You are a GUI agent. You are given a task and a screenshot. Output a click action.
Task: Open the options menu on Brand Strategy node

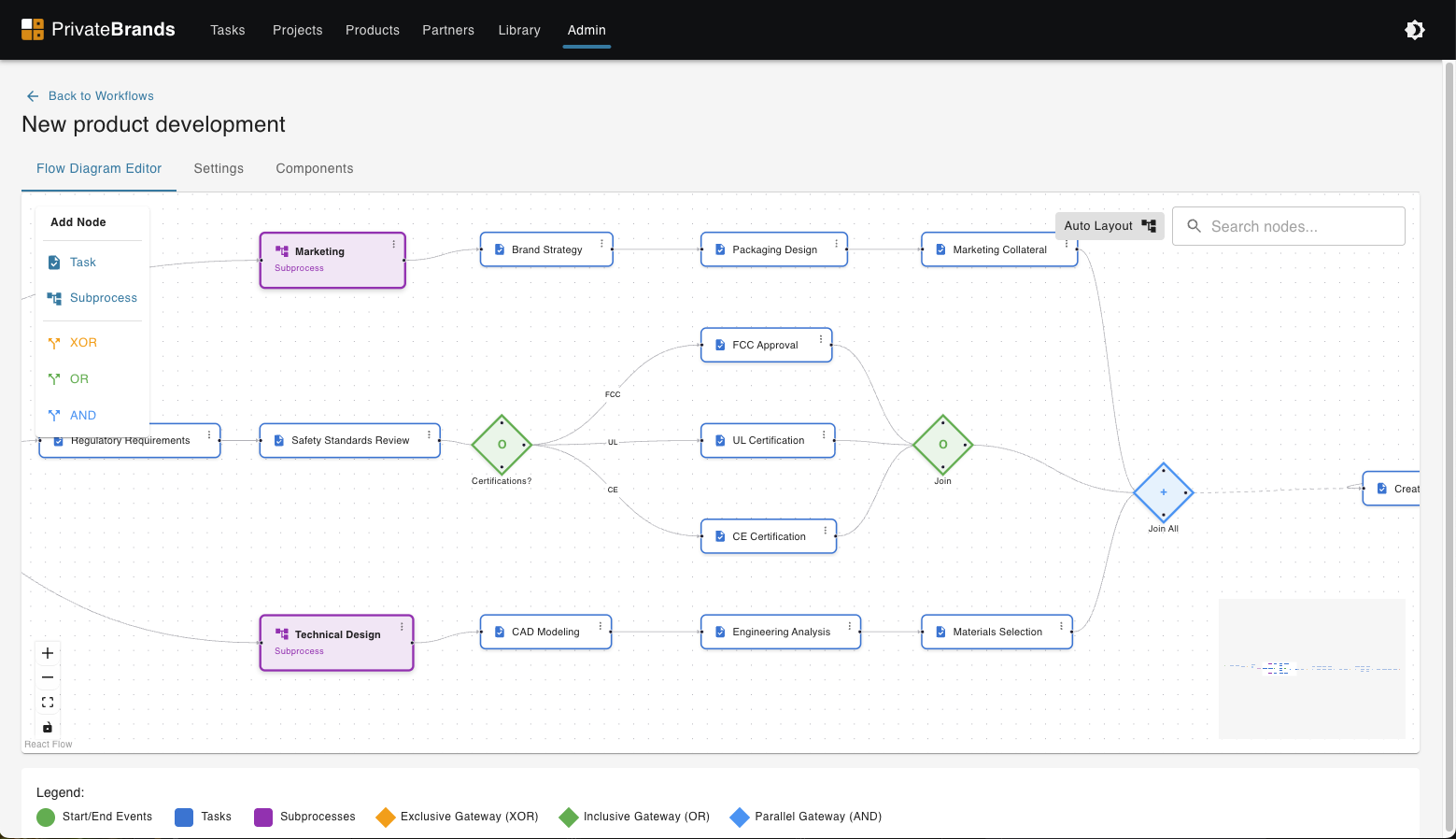[601, 243]
